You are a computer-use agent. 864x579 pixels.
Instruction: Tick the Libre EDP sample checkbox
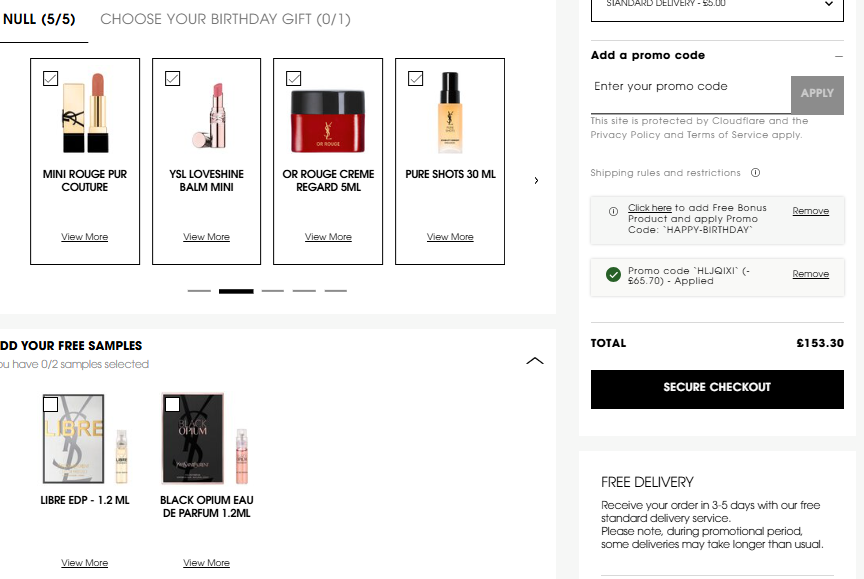point(50,404)
